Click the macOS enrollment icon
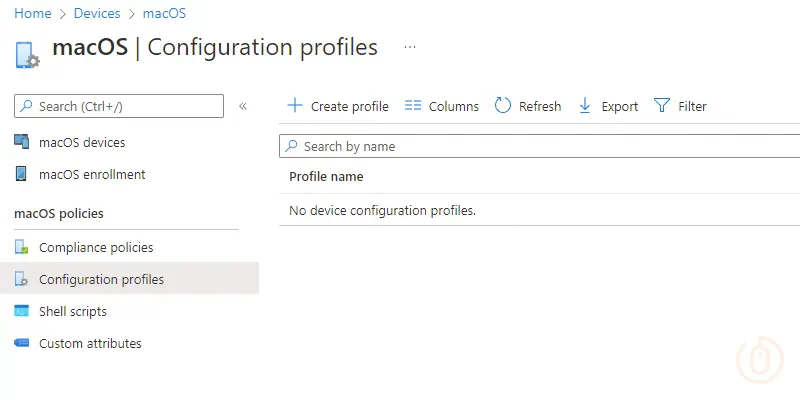The height and width of the screenshot is (400, 800). point(22,174)
